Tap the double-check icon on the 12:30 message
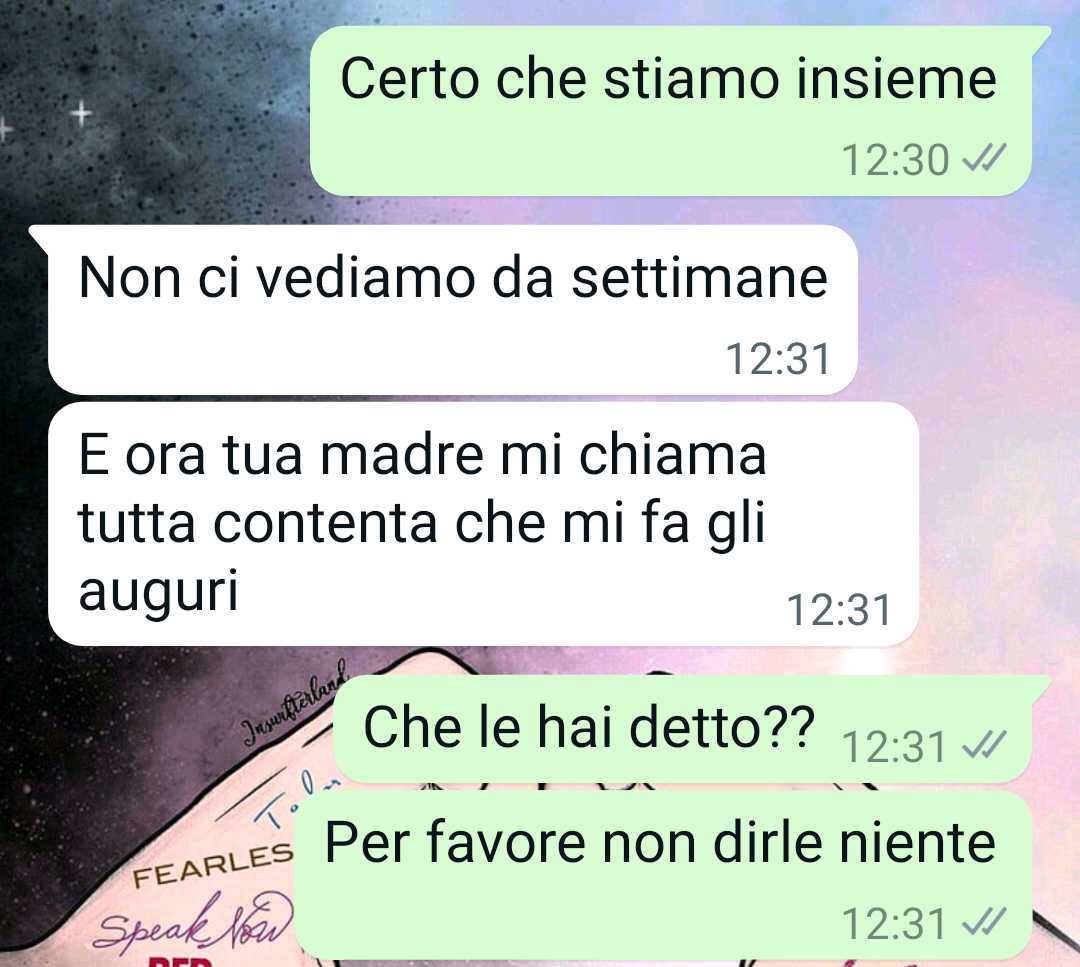This screenshot has width=1080, height=967. [x=984, y=160]
